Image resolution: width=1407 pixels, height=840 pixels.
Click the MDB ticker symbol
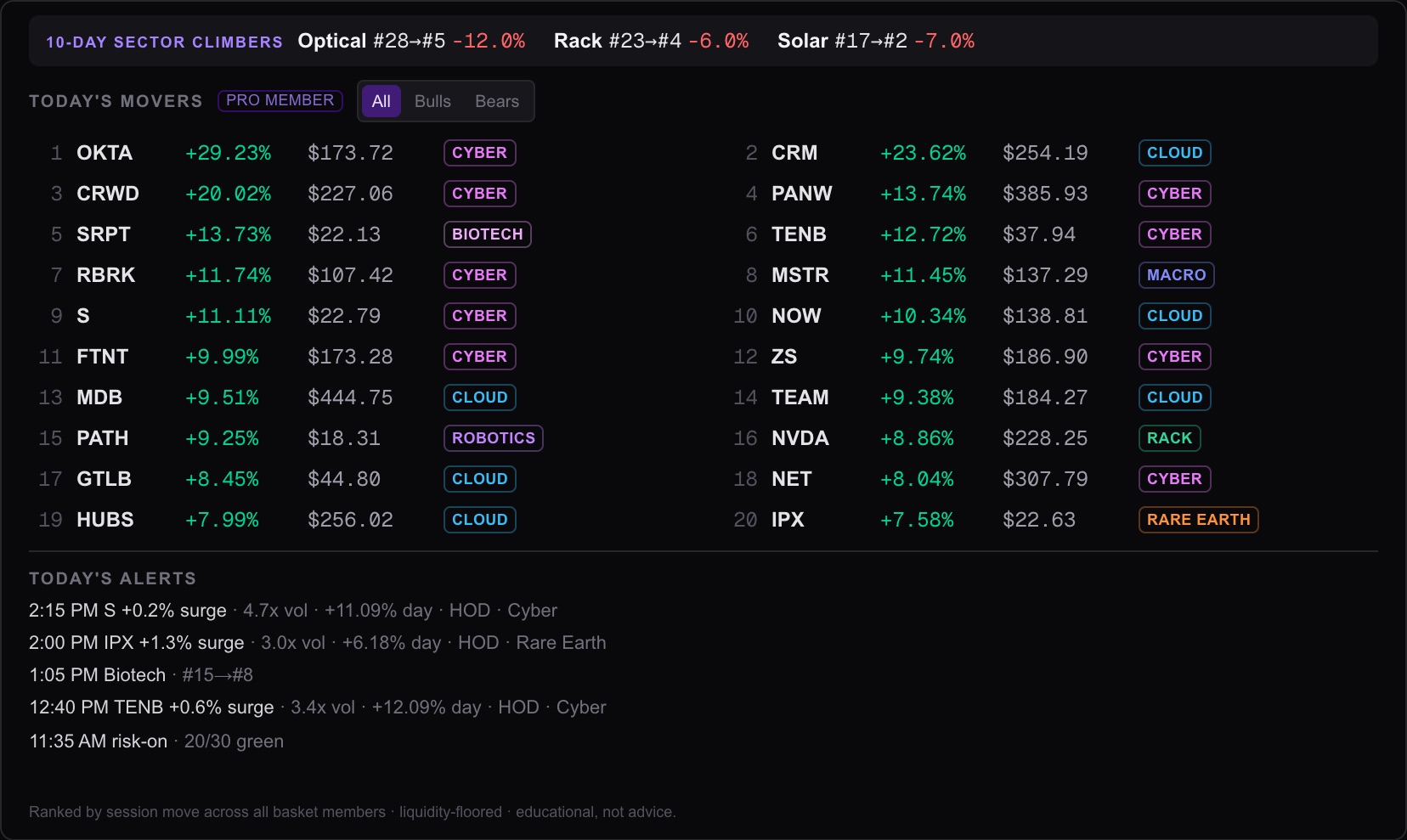[99, 397]
